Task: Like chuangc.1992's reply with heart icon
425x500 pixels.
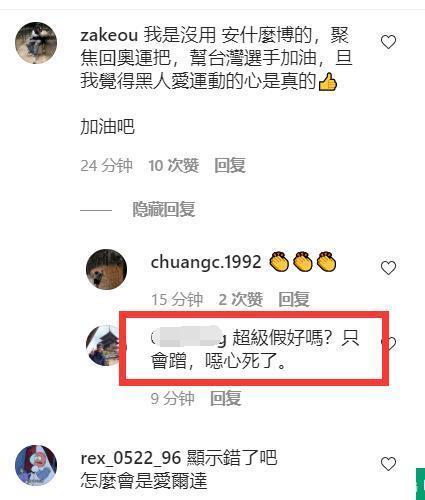Action: [x=388, y=268]
